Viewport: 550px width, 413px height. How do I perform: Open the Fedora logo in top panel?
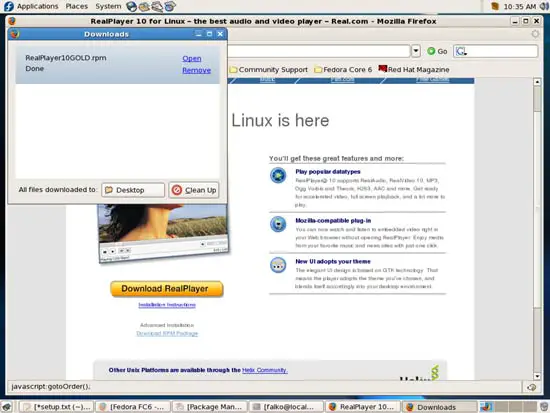8,6
